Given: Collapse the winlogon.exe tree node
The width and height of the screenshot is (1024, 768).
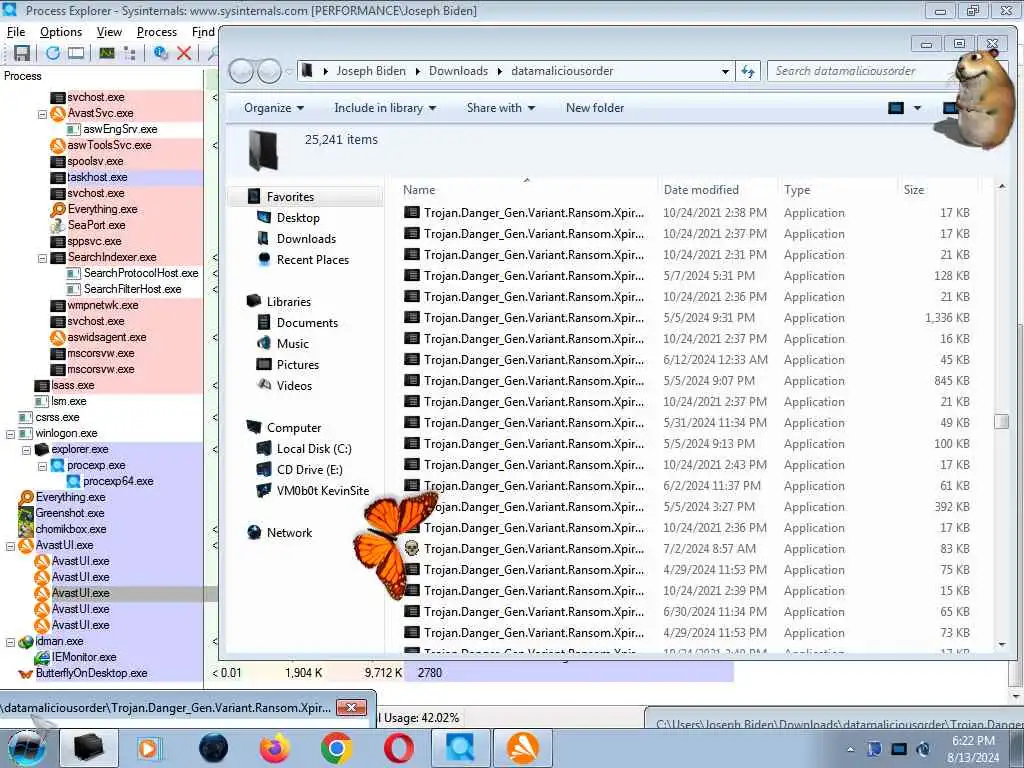Looking at the screenshot, I should click(10, 434).
